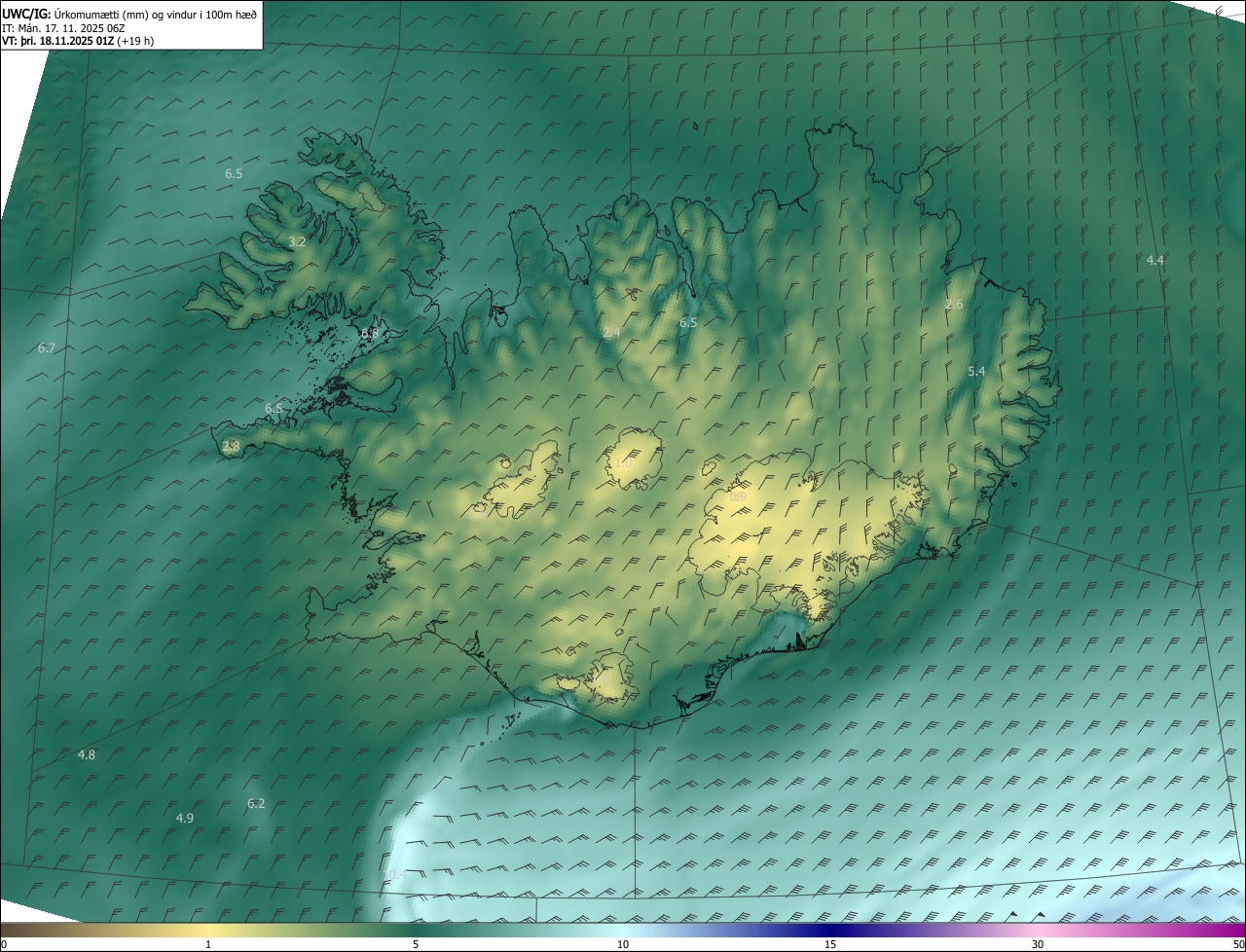Pick the dark navy colorbar segment above 15
1246x952 pixels.
830,930
